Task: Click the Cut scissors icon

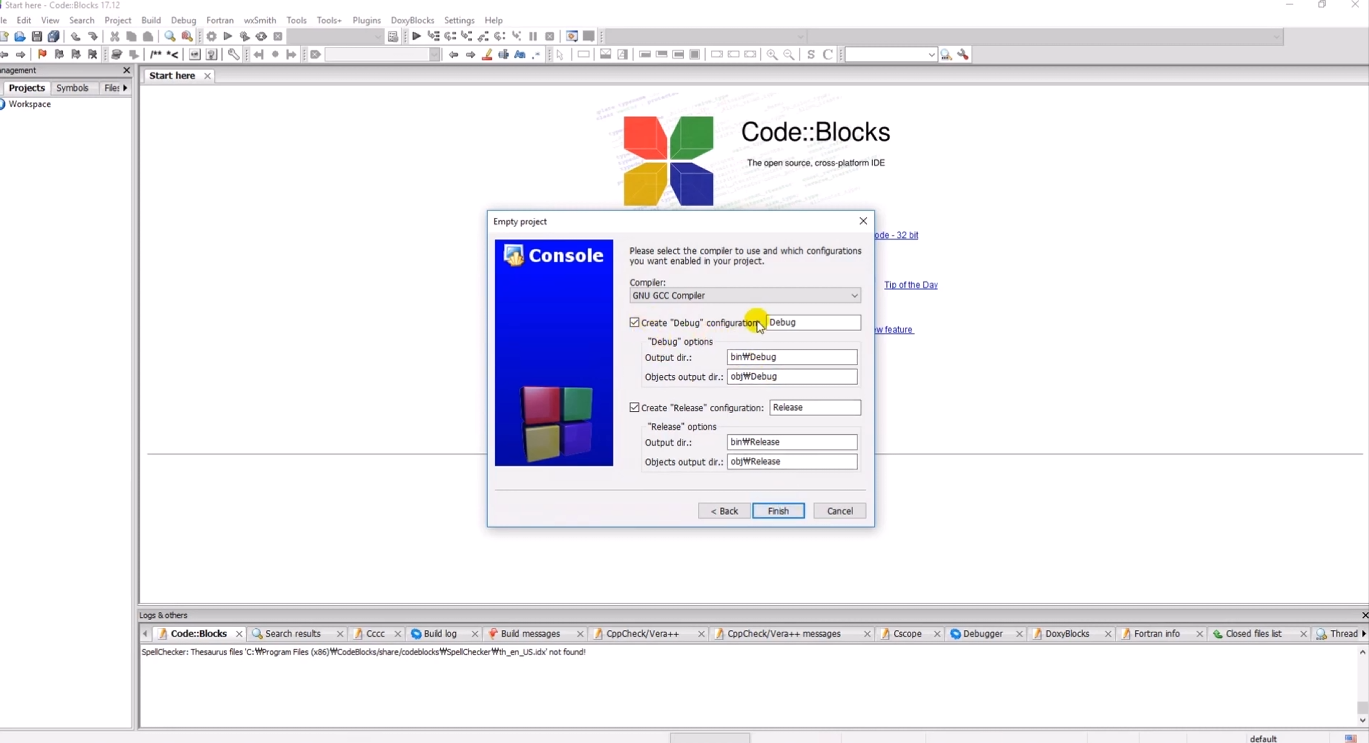Action: coord(115,37)
